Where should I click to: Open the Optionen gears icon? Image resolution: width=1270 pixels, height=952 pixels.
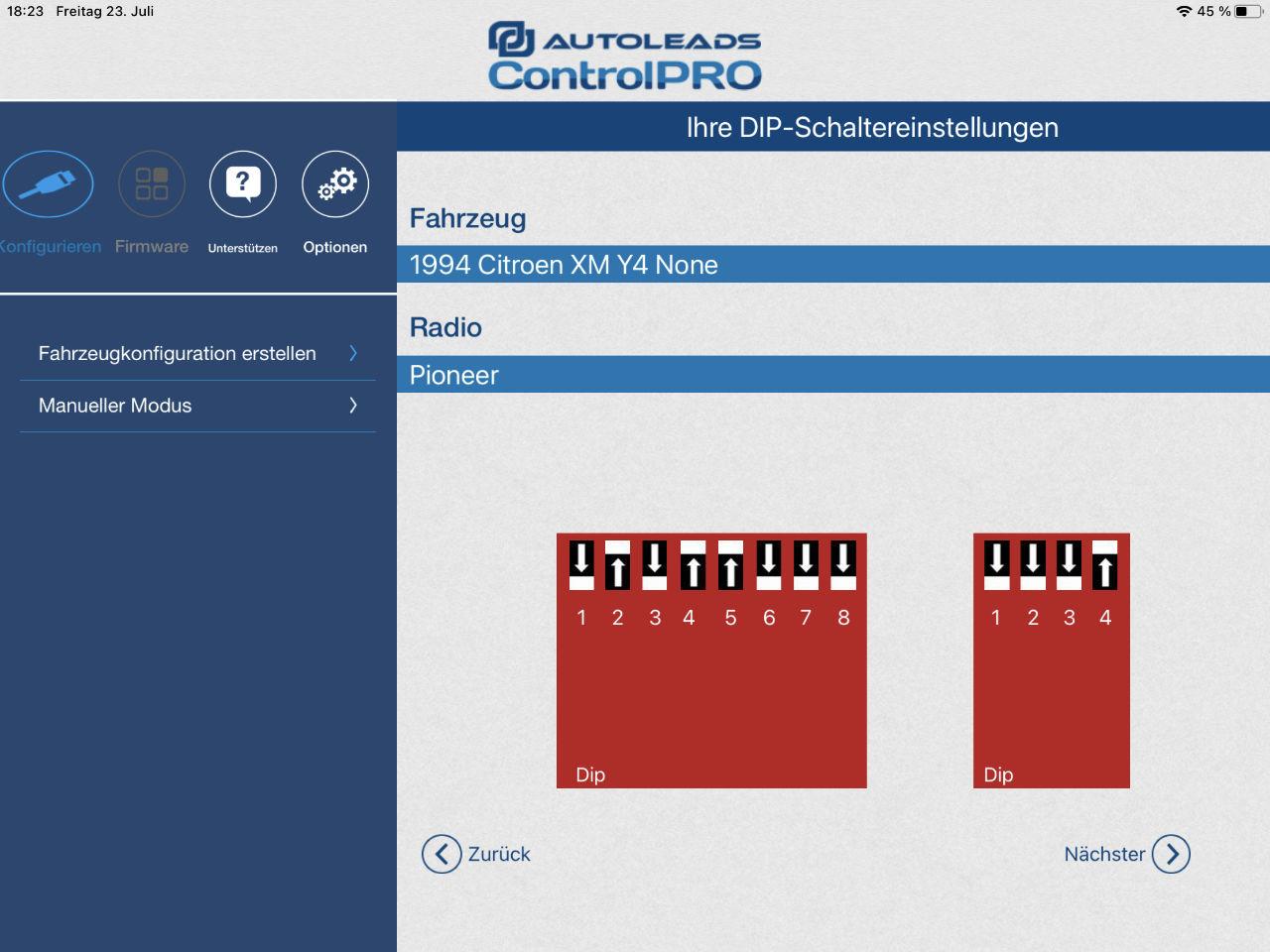pos(335,183)
